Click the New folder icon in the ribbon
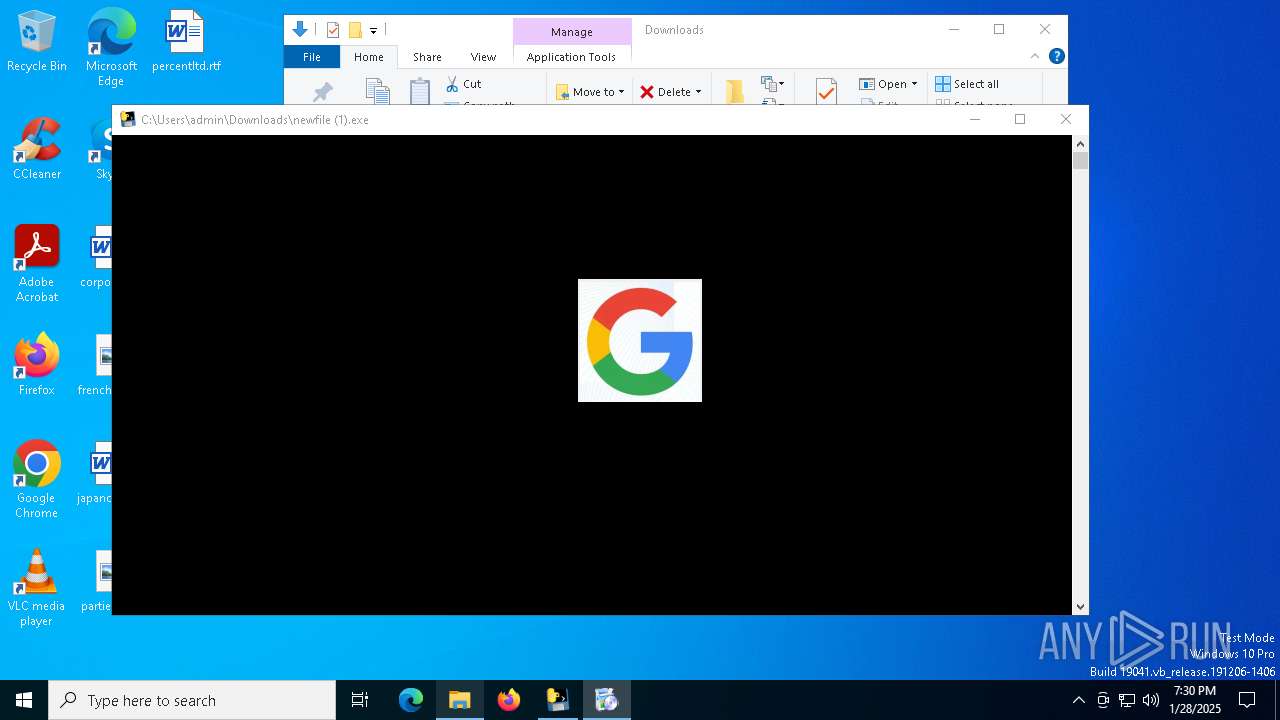 pos(734,92)
